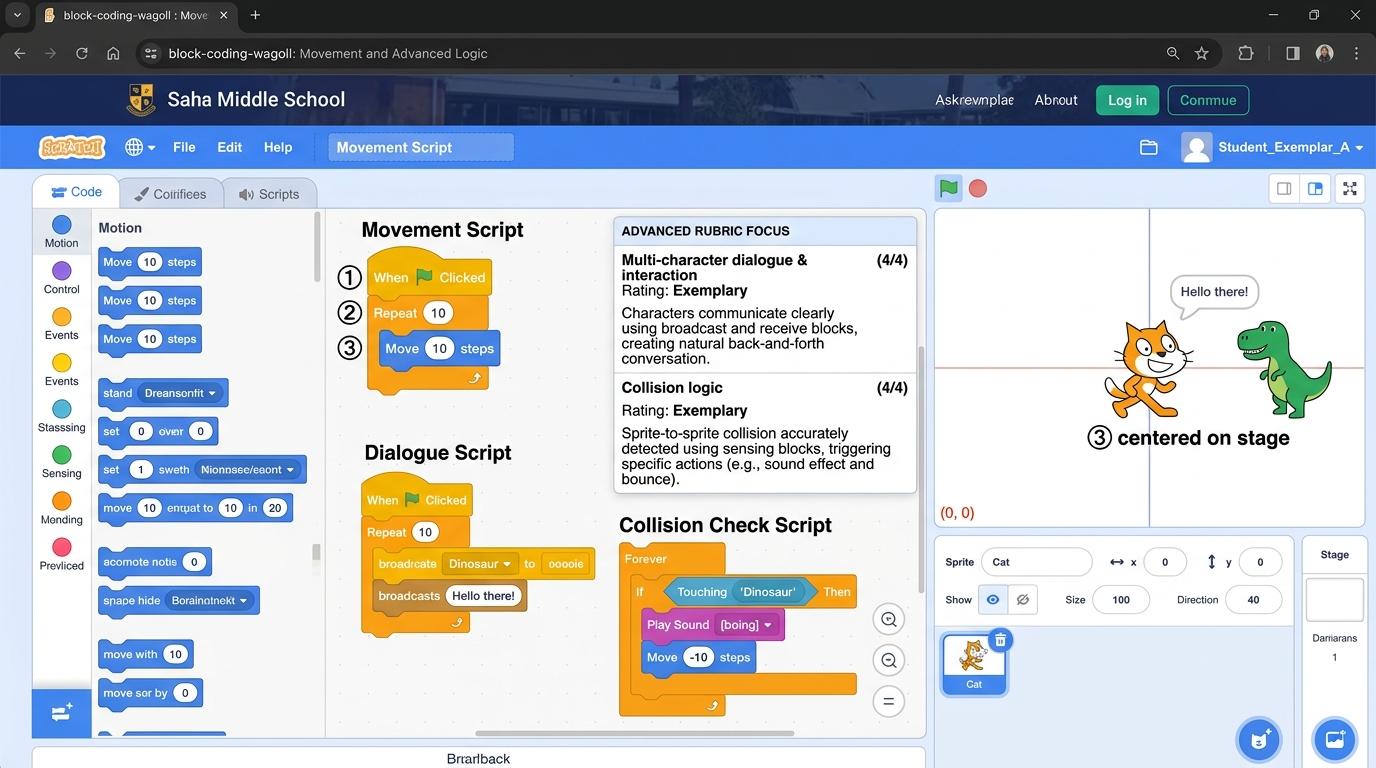Click the Scratch logo
Screen dimensions: 1376x768
click(72, 147)
